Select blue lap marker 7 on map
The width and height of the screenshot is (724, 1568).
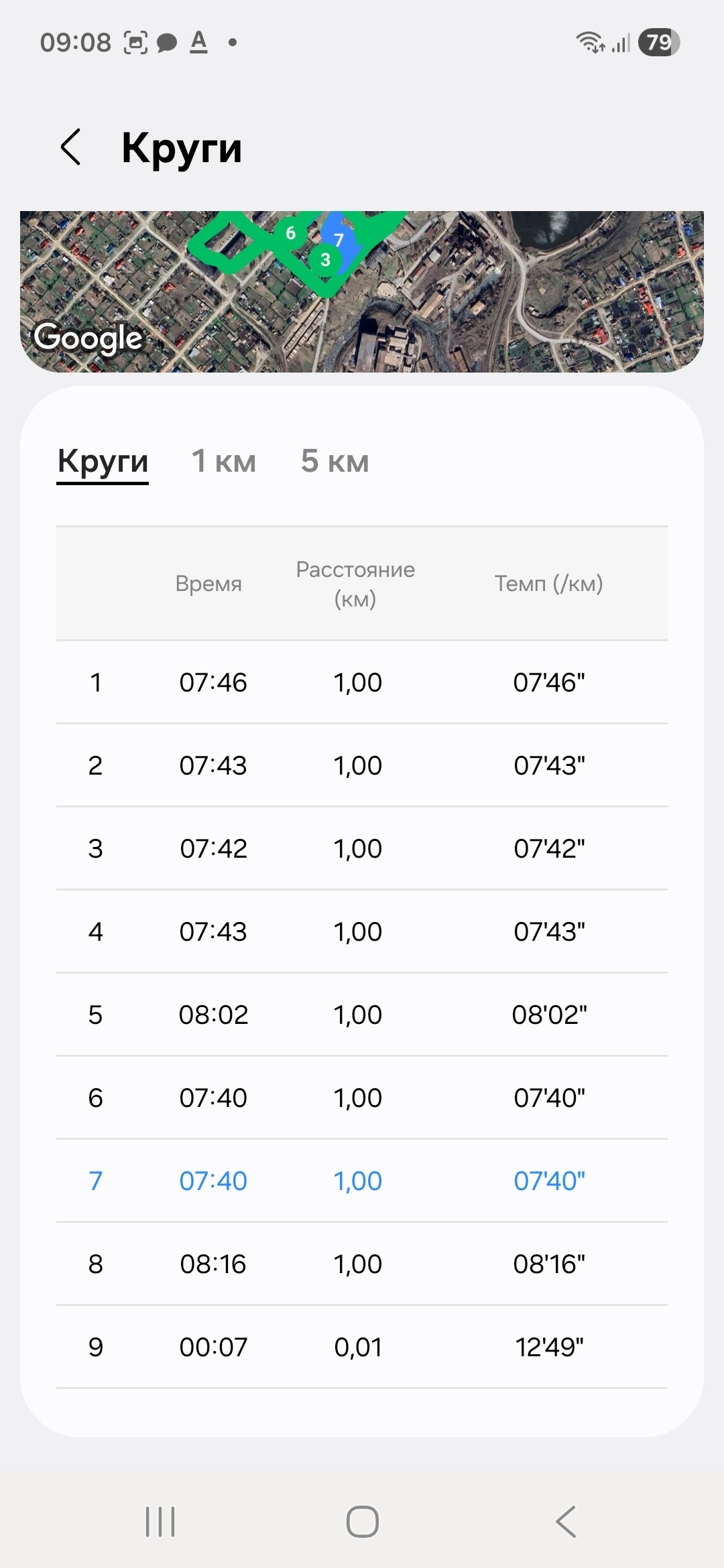(339, 239)
